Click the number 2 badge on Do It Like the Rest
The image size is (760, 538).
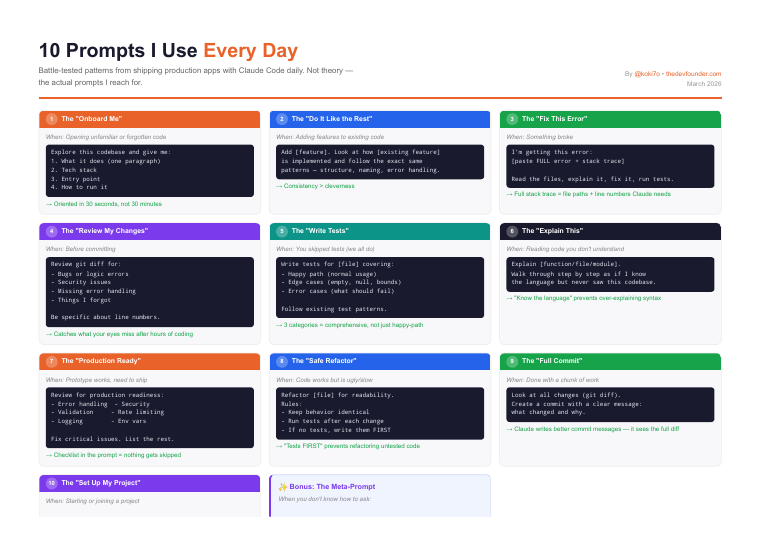[x=282, y=119]
